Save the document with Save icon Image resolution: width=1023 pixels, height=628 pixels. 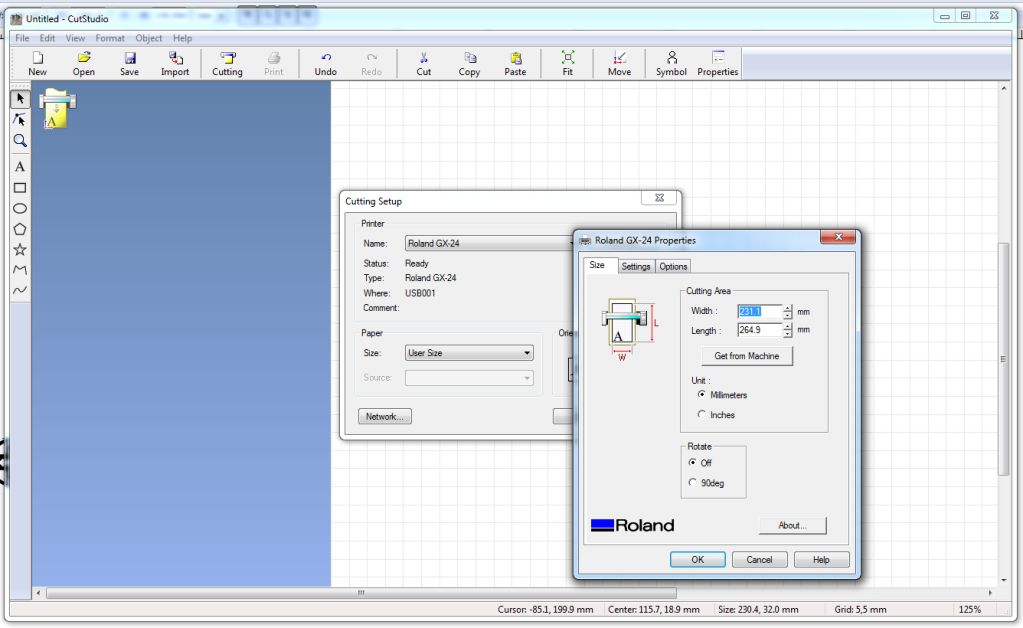coord(129,64)
